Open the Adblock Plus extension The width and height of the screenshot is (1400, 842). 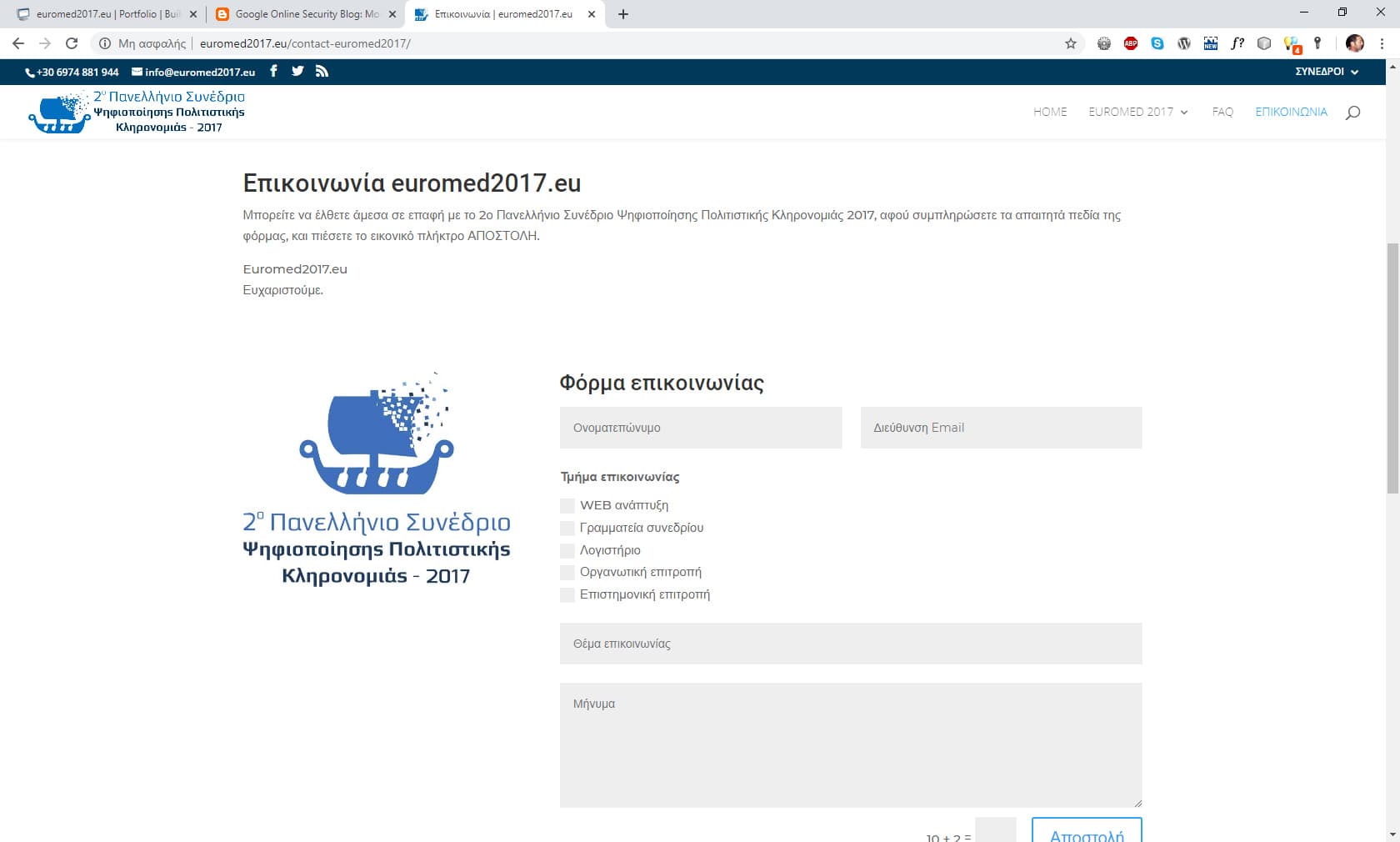pos(1131,43)
